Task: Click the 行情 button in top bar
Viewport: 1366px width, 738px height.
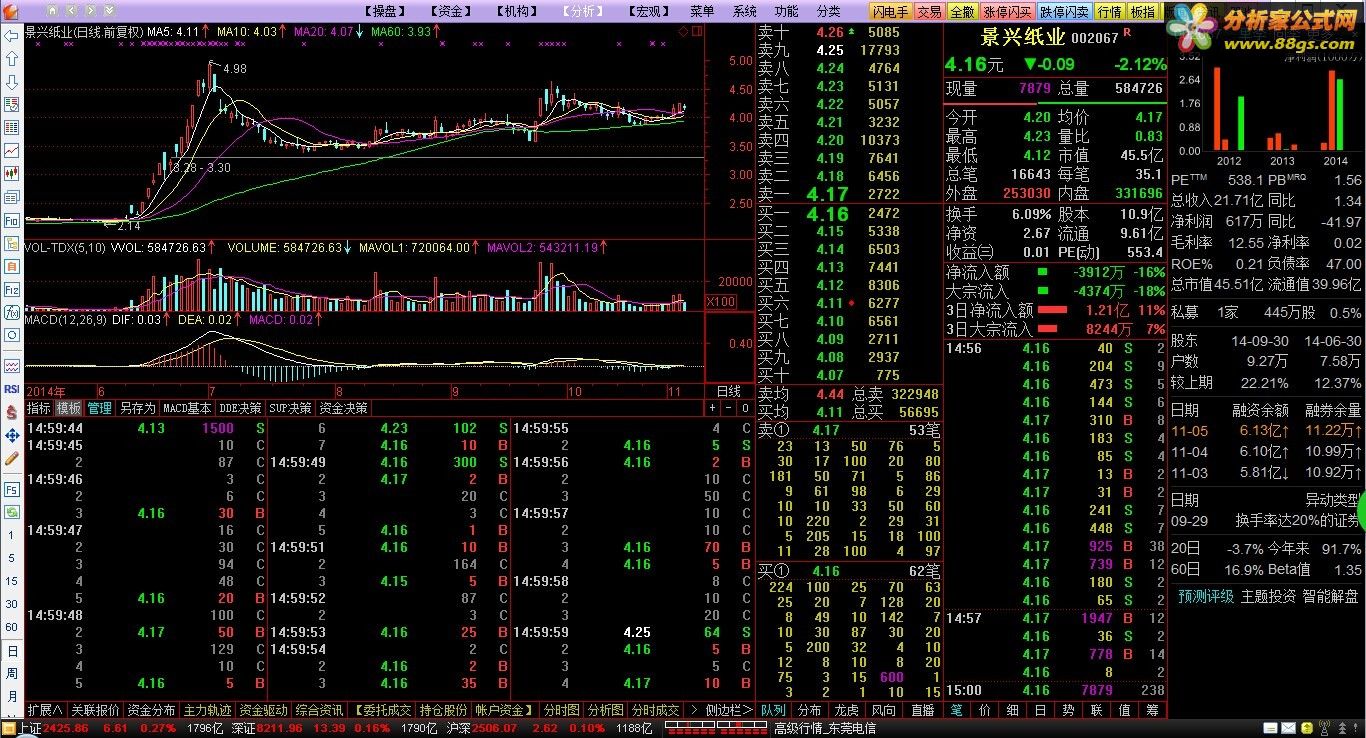Action: pyautogui.click(x=1109, y=11)
